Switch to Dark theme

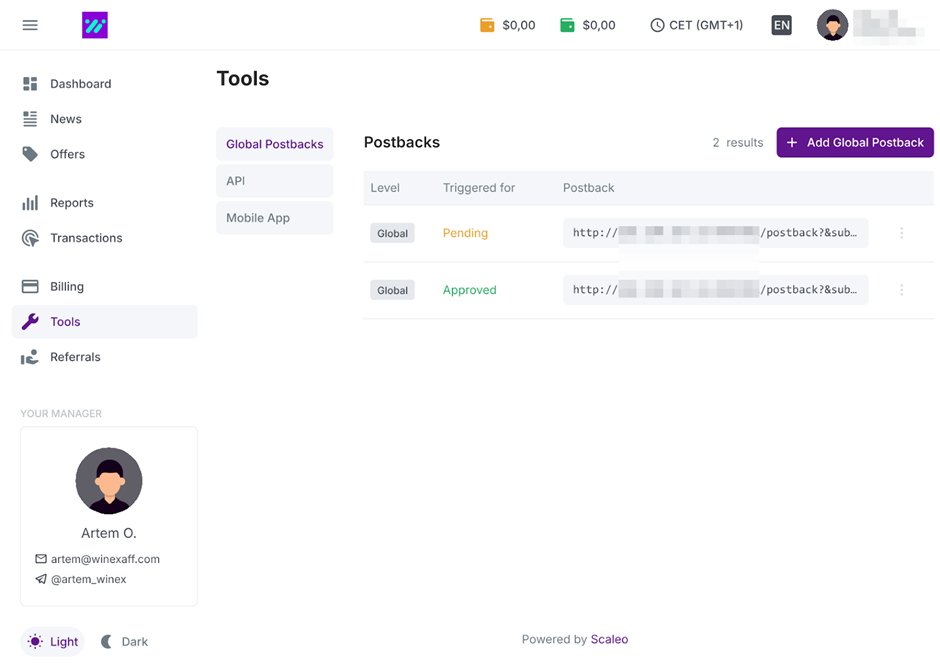(124, 642)
